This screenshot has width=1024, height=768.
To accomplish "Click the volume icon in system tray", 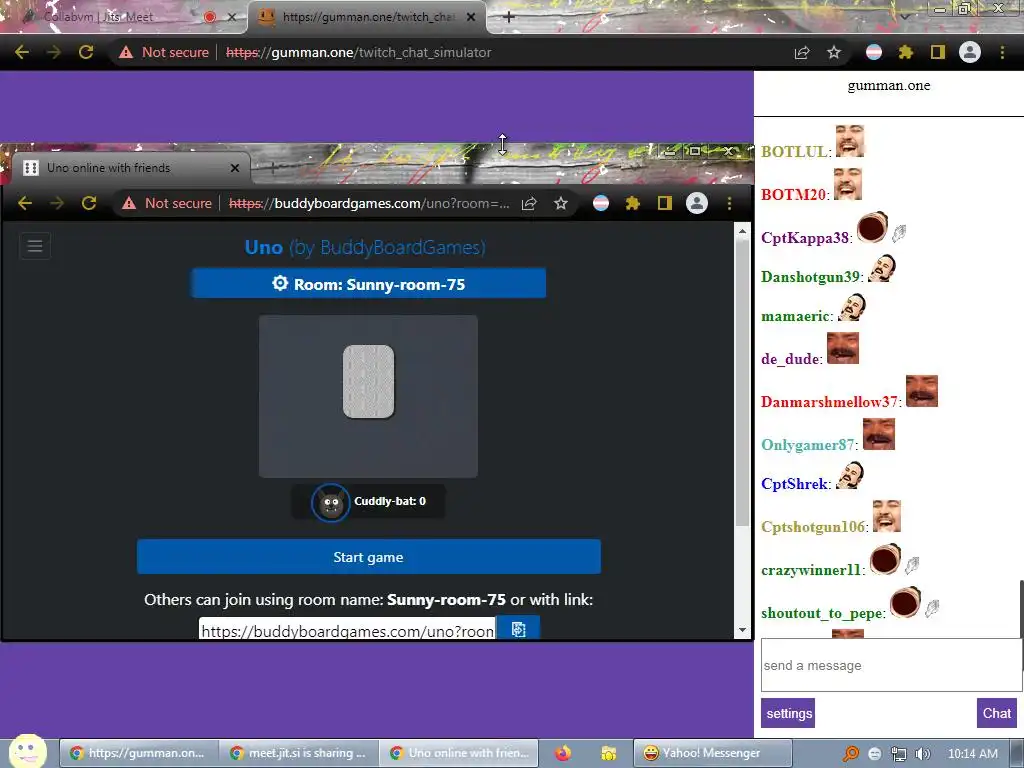I will point(923,754).
